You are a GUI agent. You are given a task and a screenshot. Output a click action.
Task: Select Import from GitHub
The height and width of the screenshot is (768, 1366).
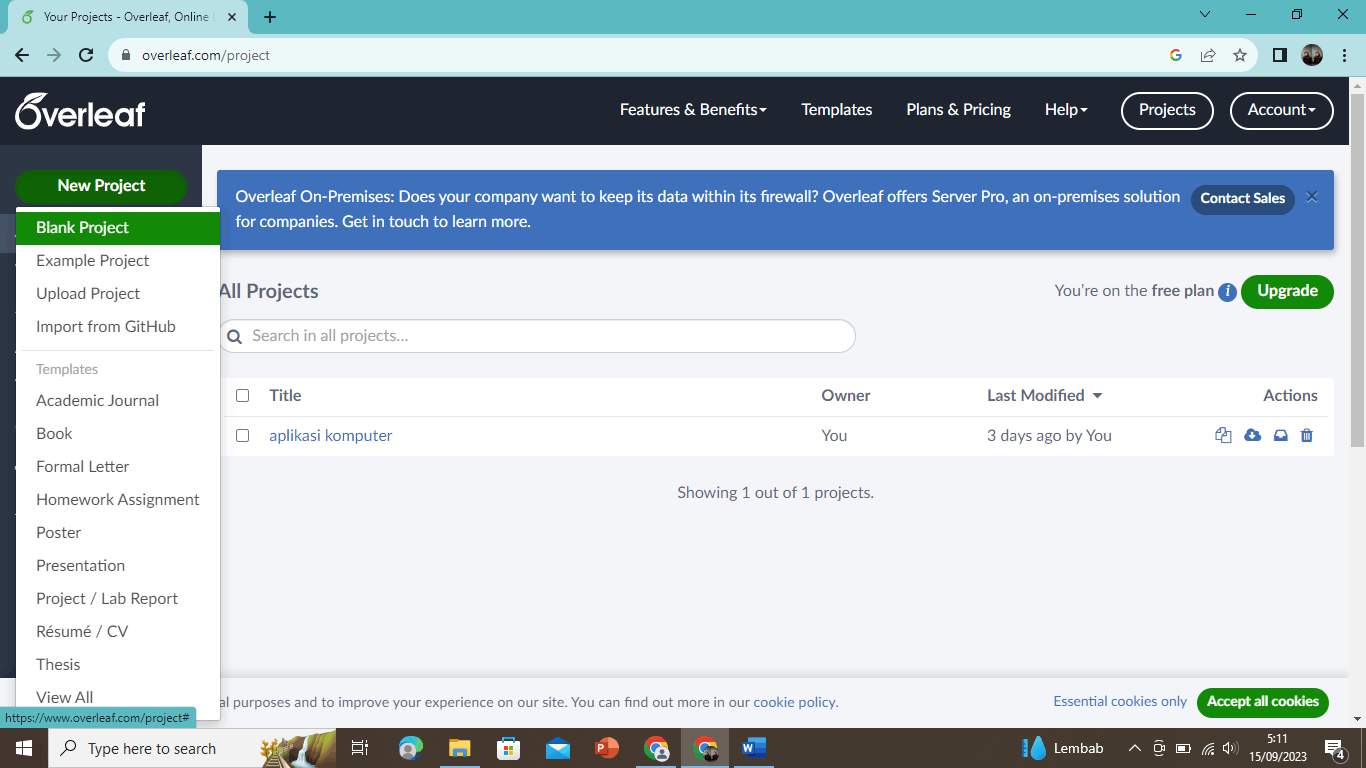[118, 327]
